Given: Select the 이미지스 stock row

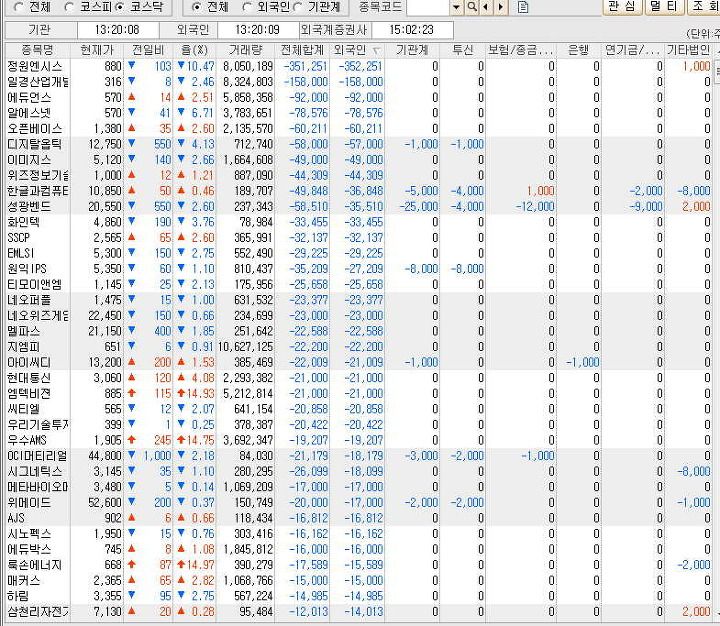Looking at the screenshot, I should coord(359,160).
